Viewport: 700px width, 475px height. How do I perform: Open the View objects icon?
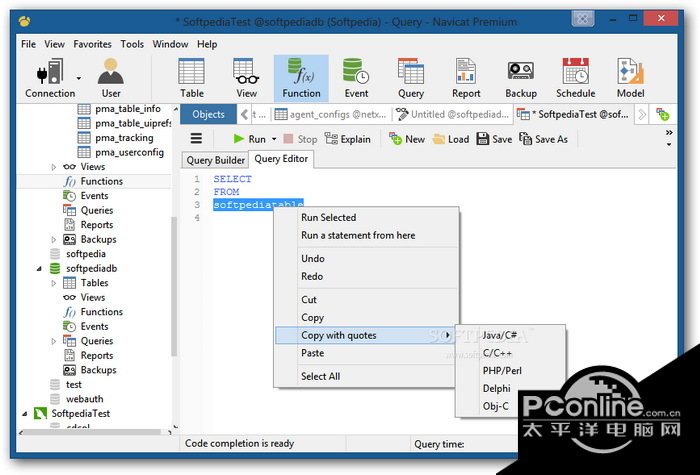246,78
